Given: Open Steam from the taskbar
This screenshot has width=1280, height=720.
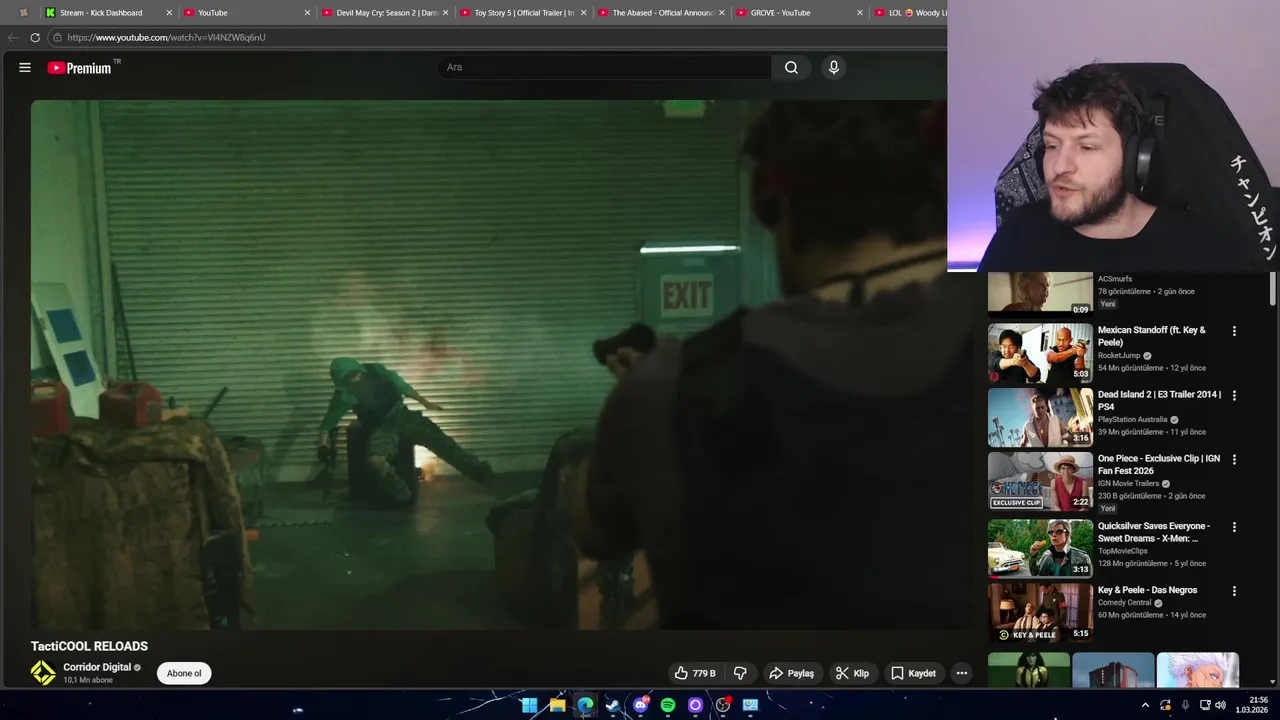Looking at the screenshot, I should pos(612,705).
